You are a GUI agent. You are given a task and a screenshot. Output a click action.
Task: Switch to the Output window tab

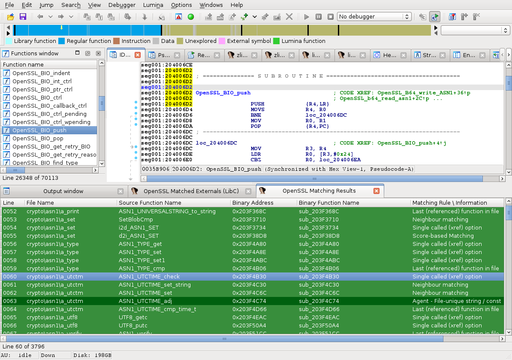coord(63,191)
